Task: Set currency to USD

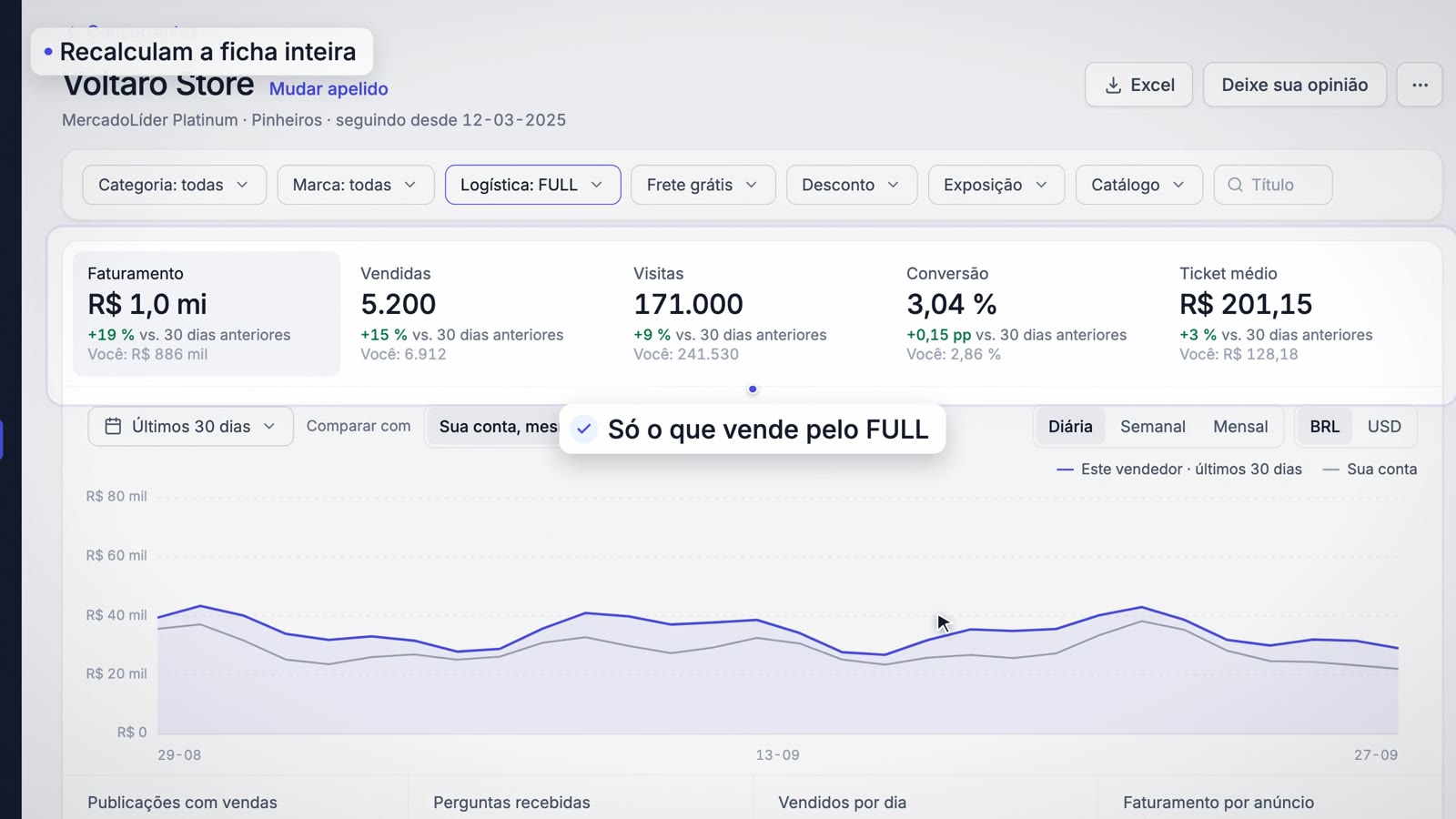Action: point(1383,426)
